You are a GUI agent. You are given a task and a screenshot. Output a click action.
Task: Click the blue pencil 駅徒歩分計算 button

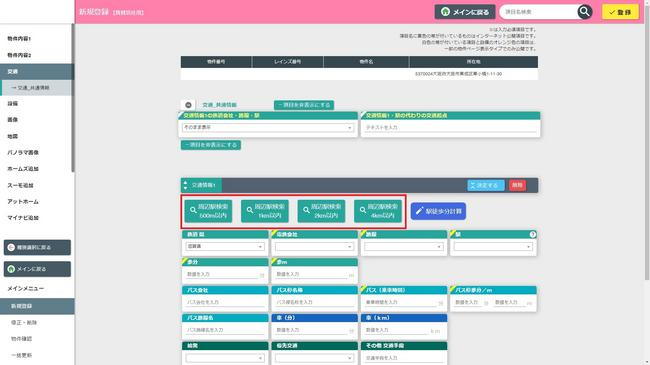pos(438,211)
